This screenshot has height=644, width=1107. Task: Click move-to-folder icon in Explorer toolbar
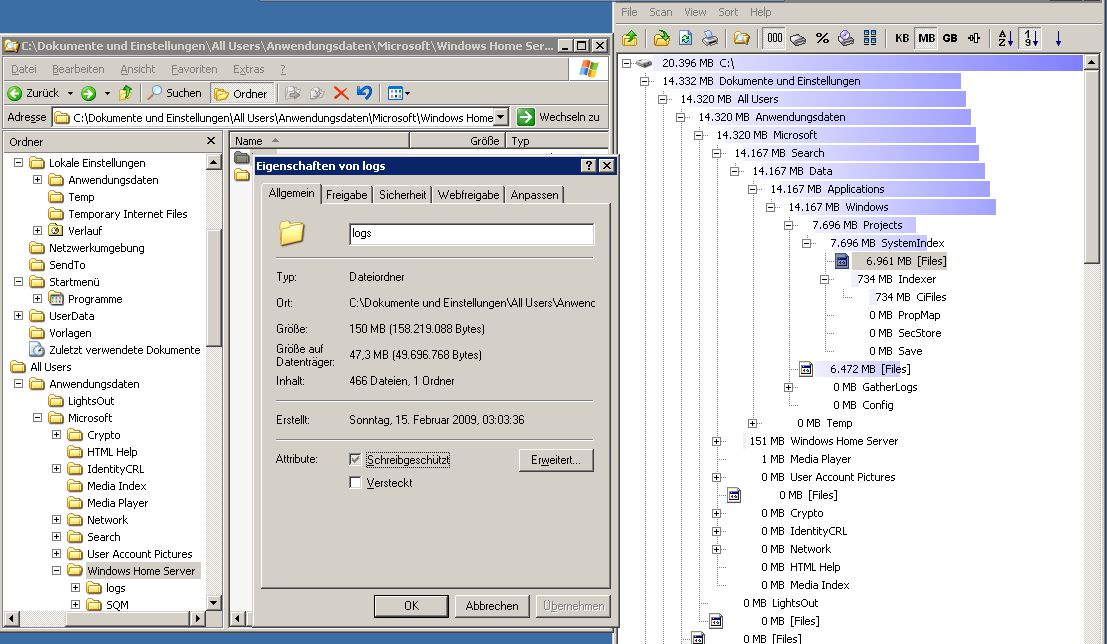293,93
